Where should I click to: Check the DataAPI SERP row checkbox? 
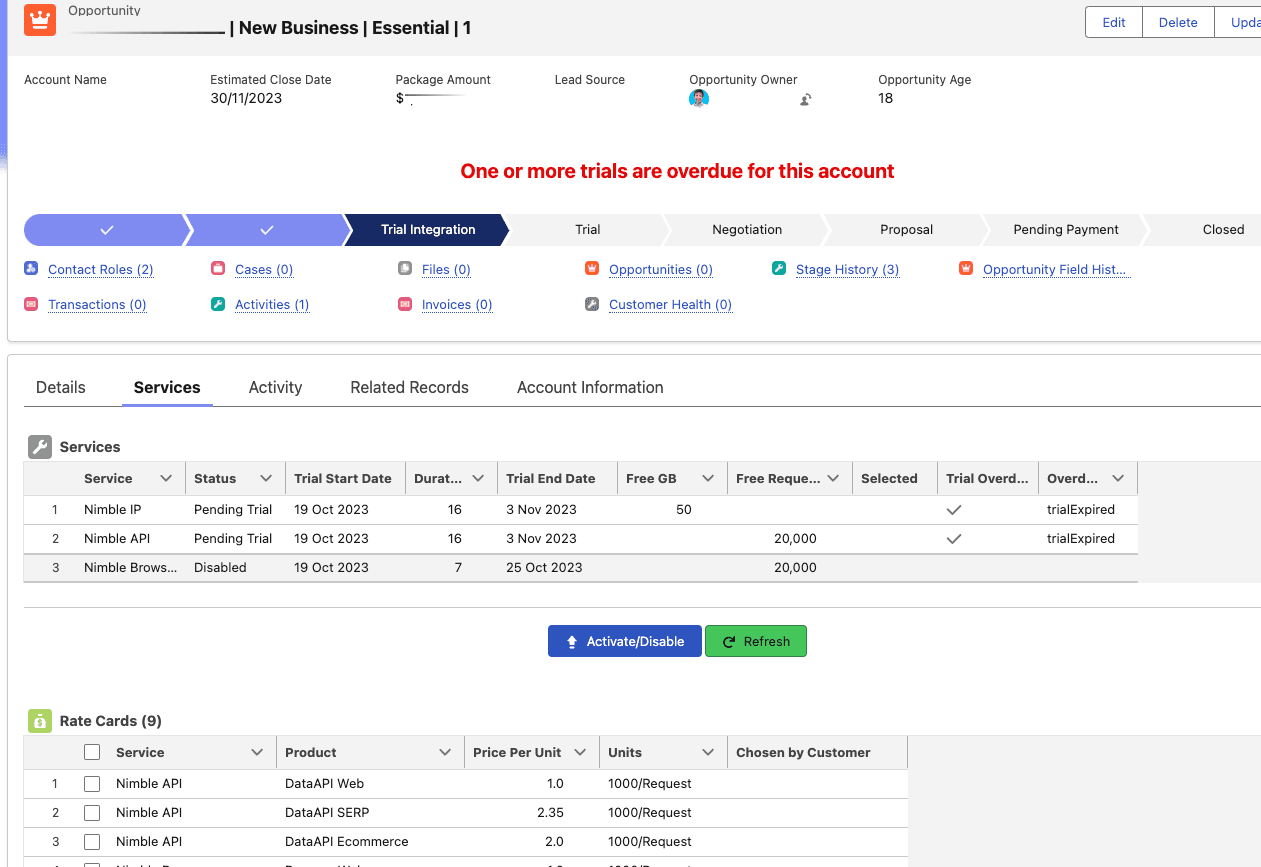(92, 812)
